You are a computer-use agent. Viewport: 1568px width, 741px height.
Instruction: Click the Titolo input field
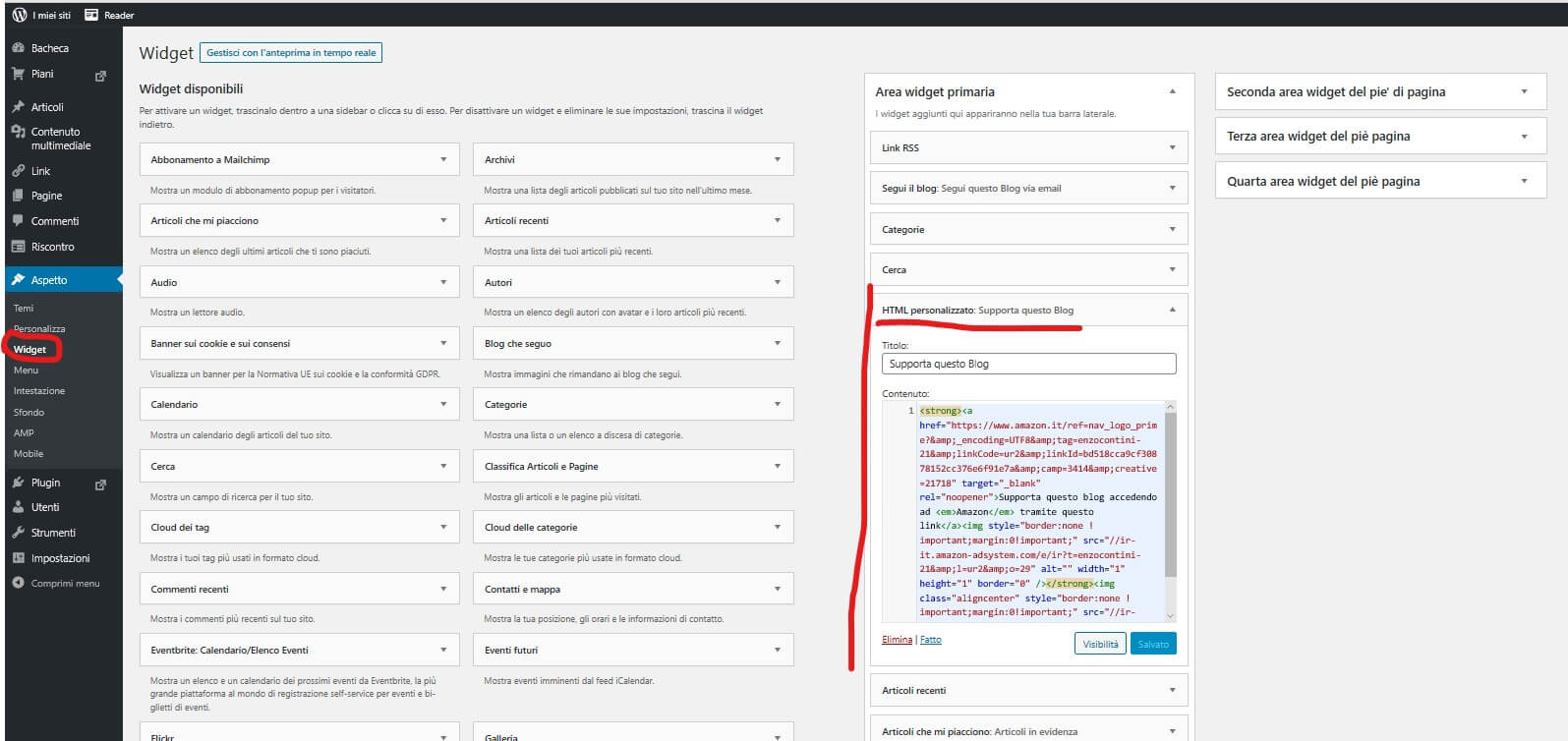coord(1028,364)
